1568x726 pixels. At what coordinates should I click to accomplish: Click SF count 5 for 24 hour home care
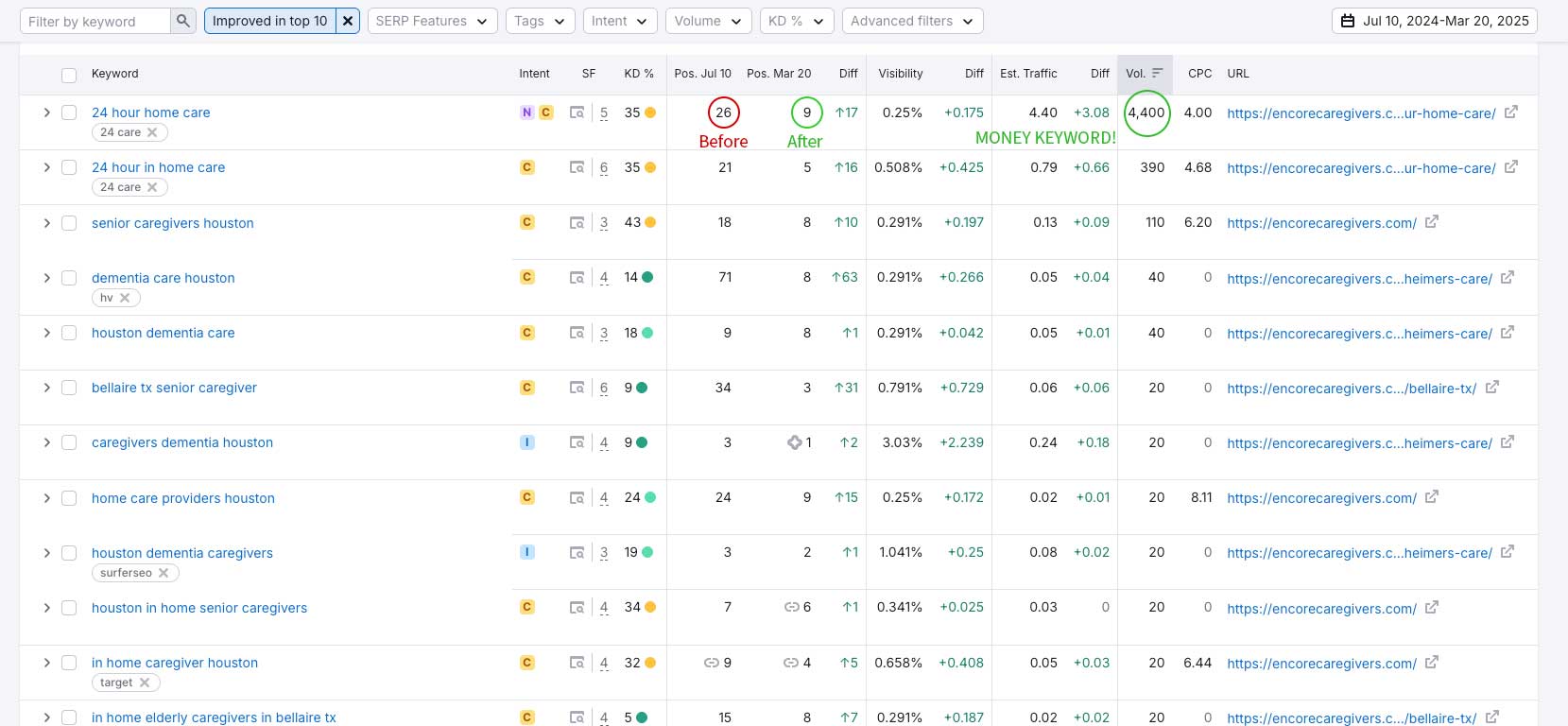tap(604, 112)
